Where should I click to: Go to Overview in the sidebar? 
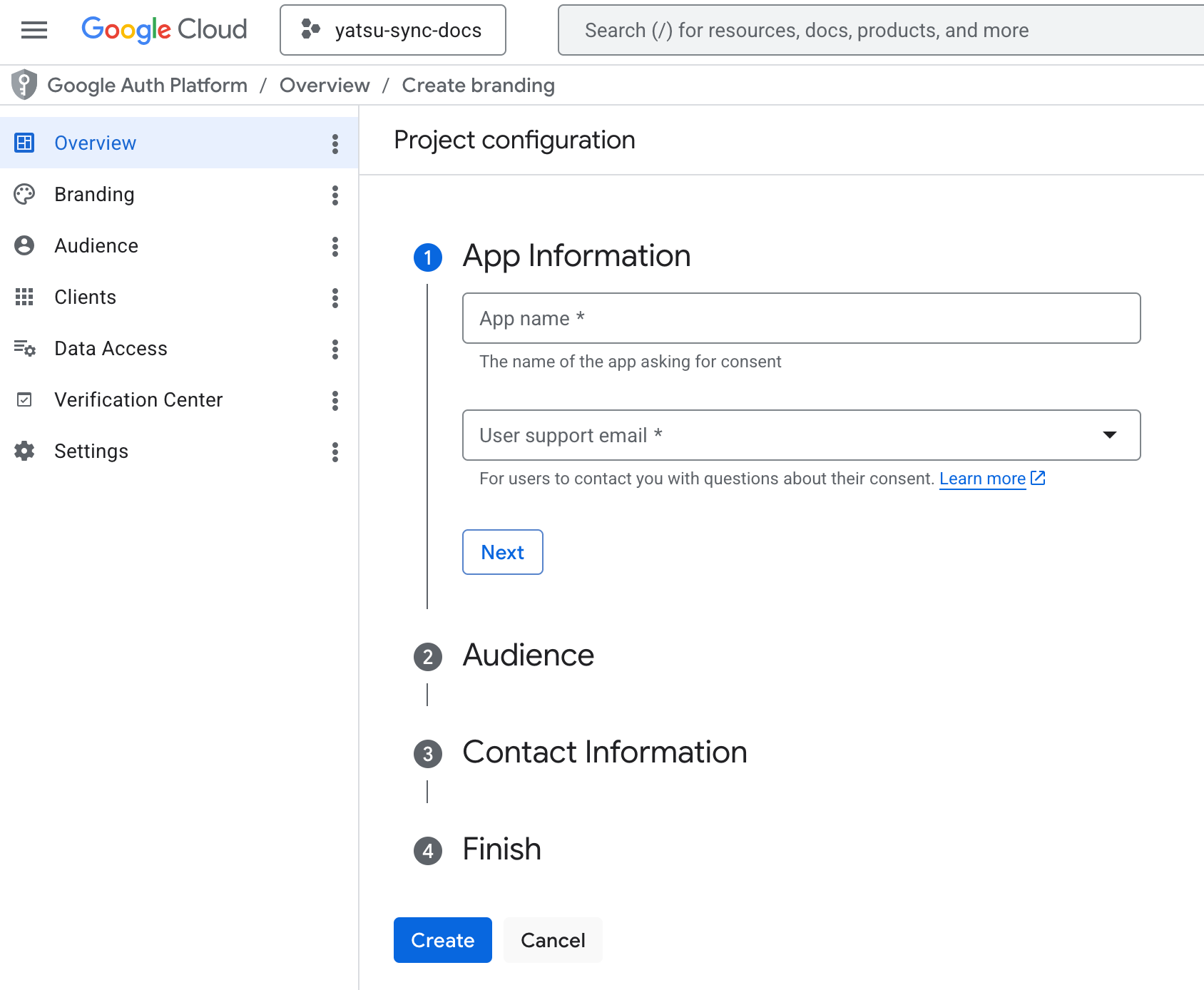[x=96, y=143]
